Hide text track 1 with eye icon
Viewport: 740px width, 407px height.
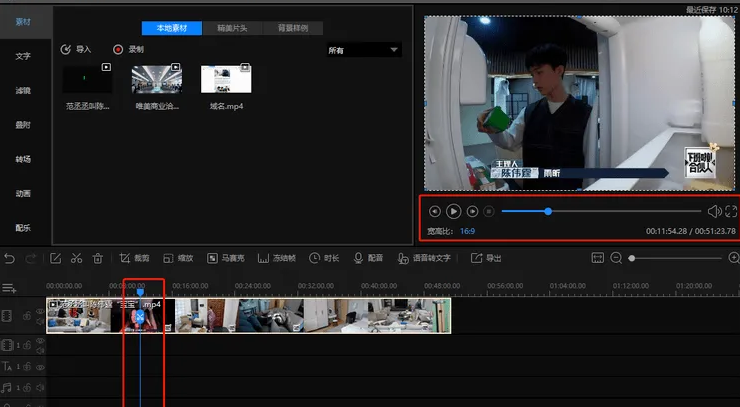(x=40, y=367)
